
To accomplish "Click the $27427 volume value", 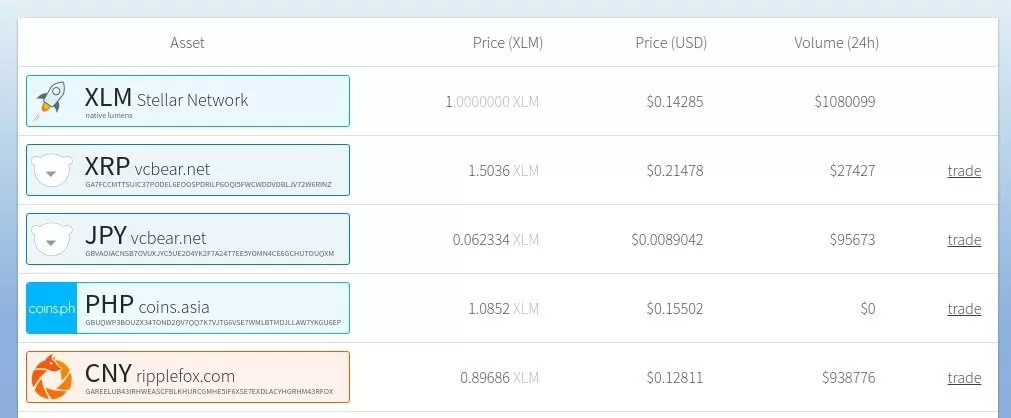I will (852, 171).
